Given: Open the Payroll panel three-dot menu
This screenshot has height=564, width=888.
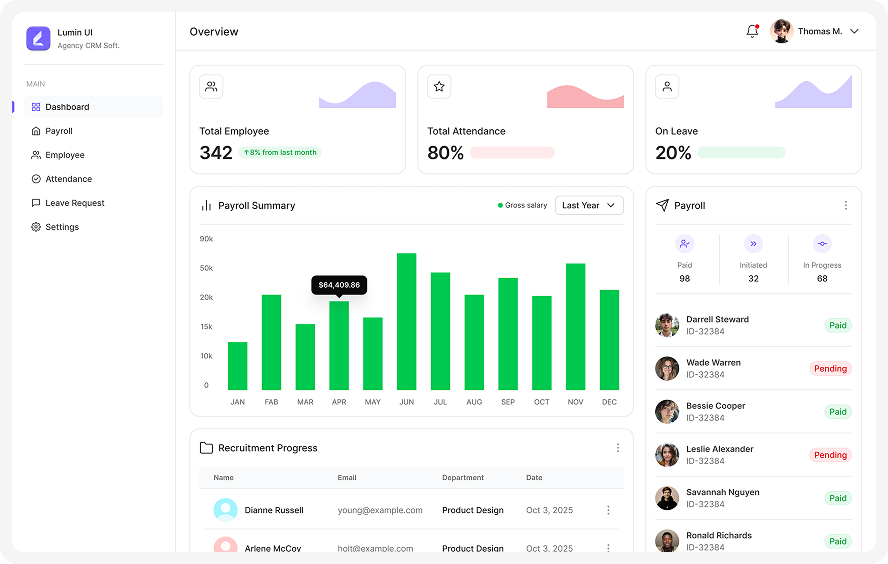Looking at the screenshot, I should click(x=845, y=205).
